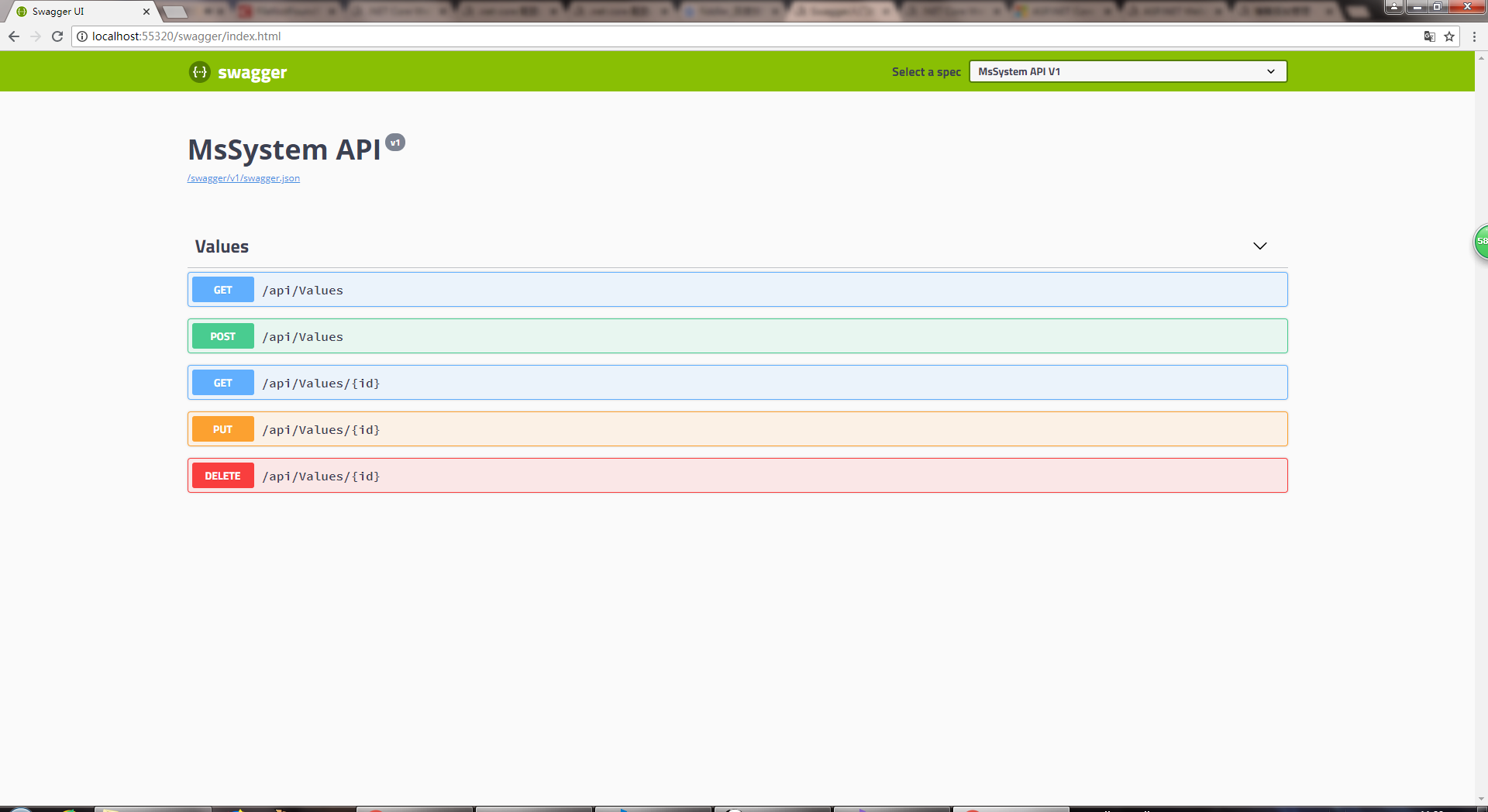Screen dimensions: 1488x812
Task: Click the blue GET badge for /api/Values
Action: coord(223,290)
